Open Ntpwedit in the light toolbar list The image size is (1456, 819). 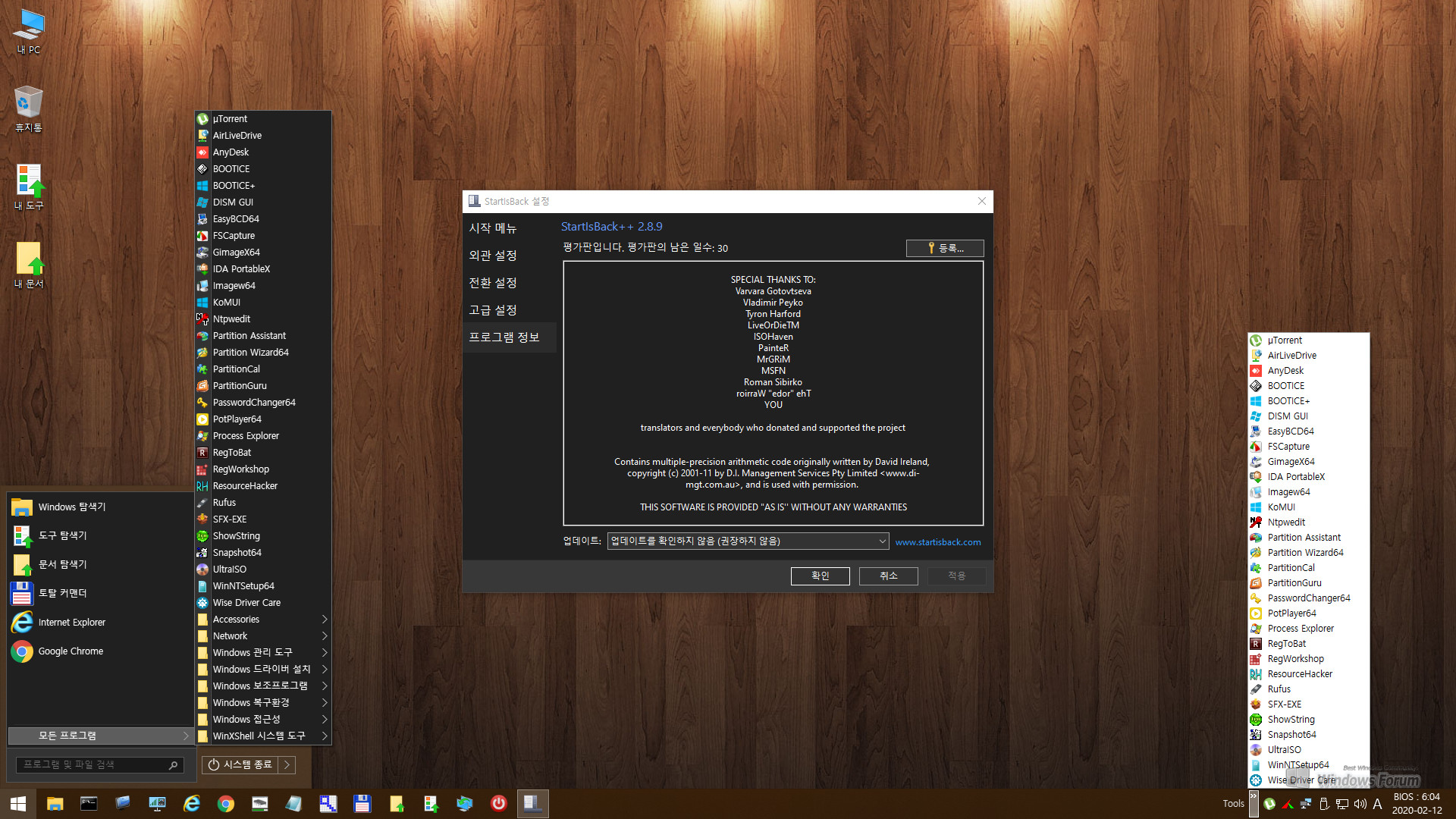(1309, 522)
